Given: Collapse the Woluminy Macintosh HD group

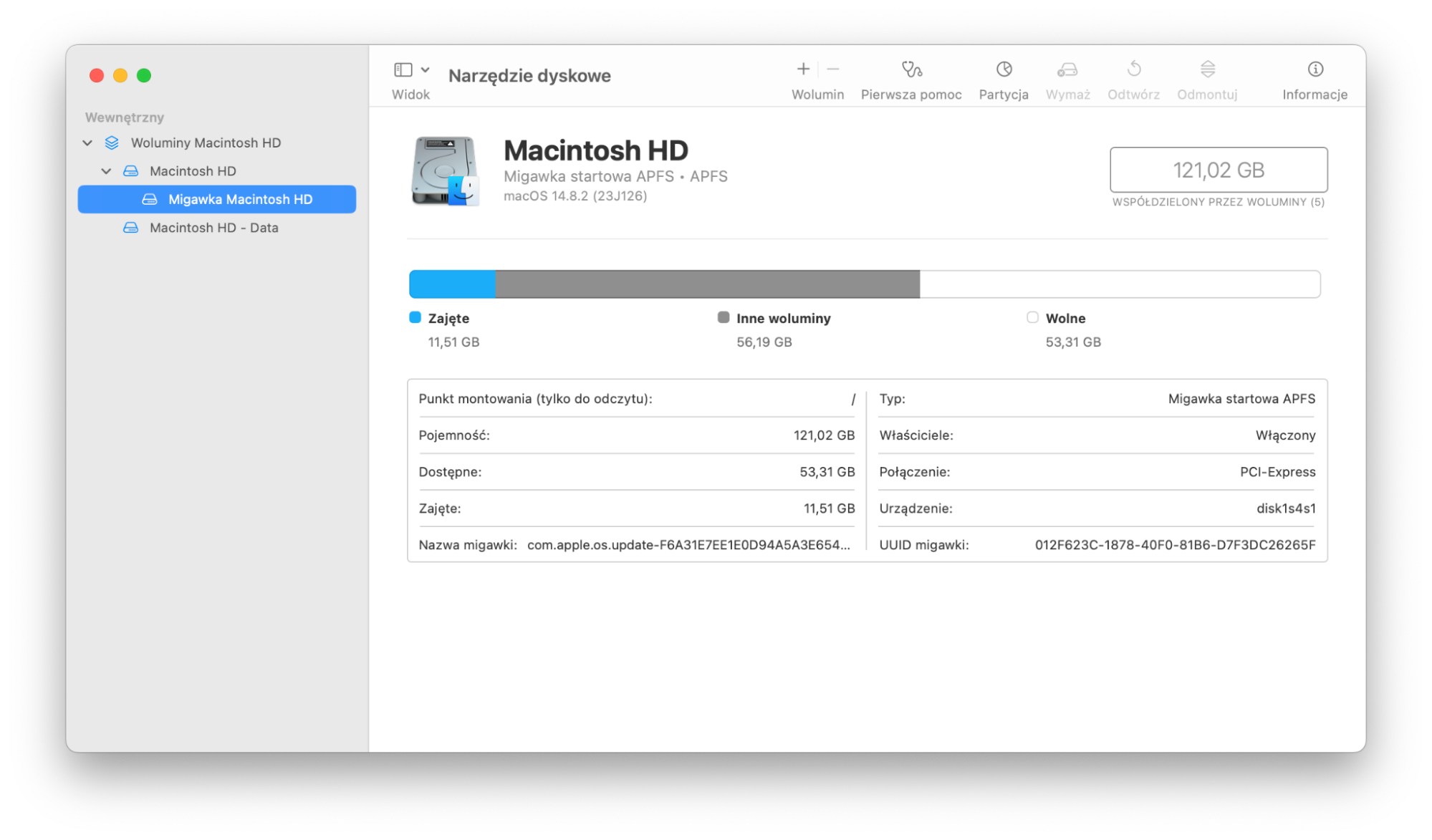Looking at the screenshot, I should tap(87, 143).
